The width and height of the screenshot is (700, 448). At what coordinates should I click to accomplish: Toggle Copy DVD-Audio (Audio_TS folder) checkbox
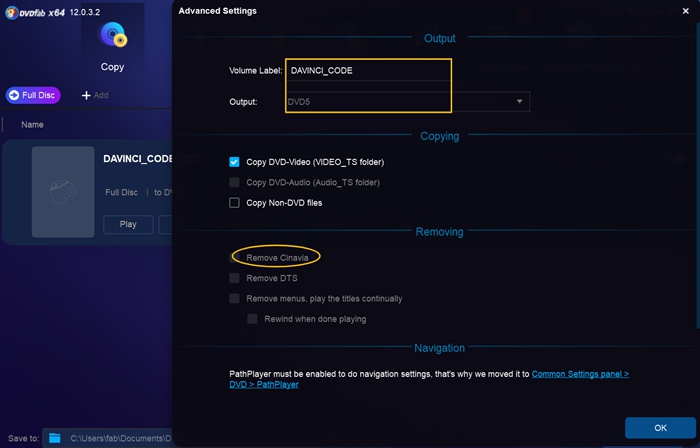234,183
